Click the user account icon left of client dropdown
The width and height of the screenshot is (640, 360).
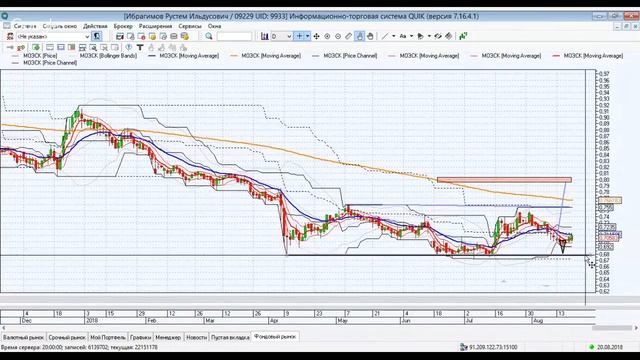[10, 36]
